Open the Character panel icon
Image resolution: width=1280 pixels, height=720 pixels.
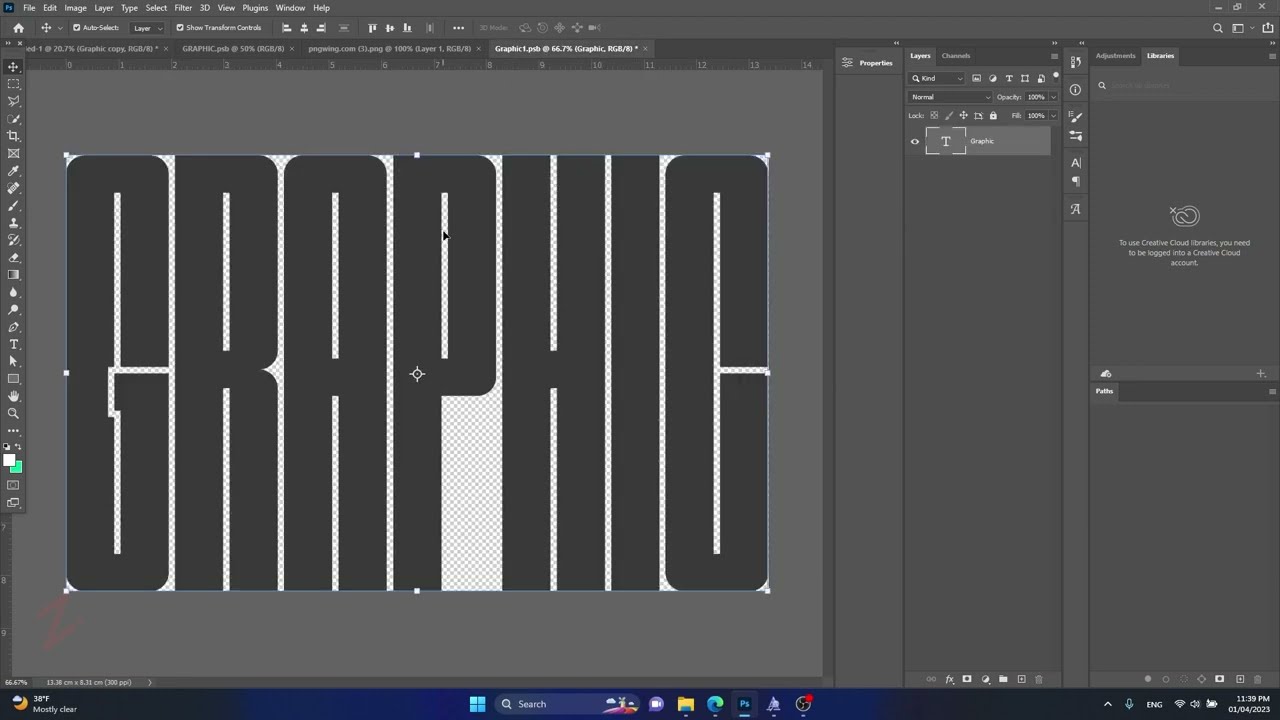(1075, 162)
